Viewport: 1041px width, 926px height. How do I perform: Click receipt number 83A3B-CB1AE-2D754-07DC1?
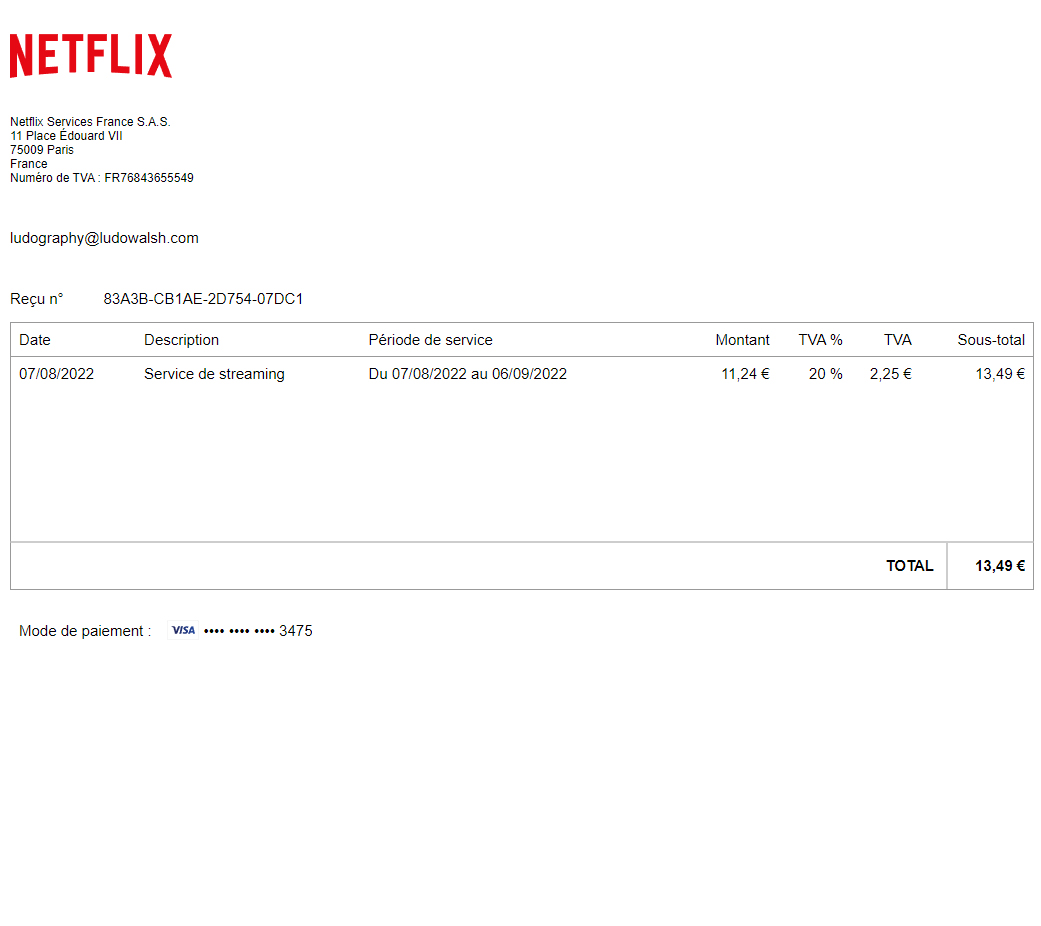203,299
